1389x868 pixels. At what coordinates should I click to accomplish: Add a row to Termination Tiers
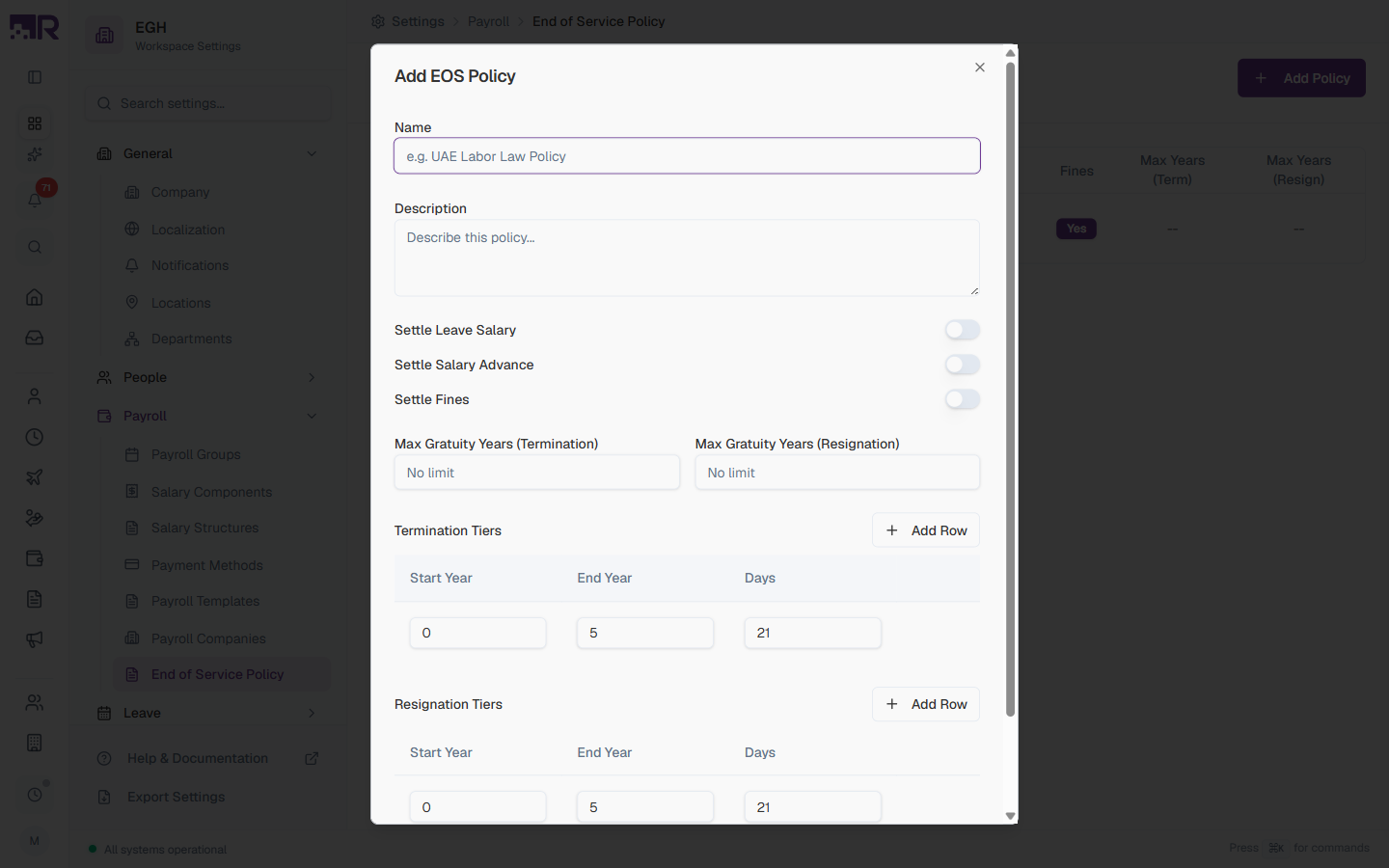point(926,530)
